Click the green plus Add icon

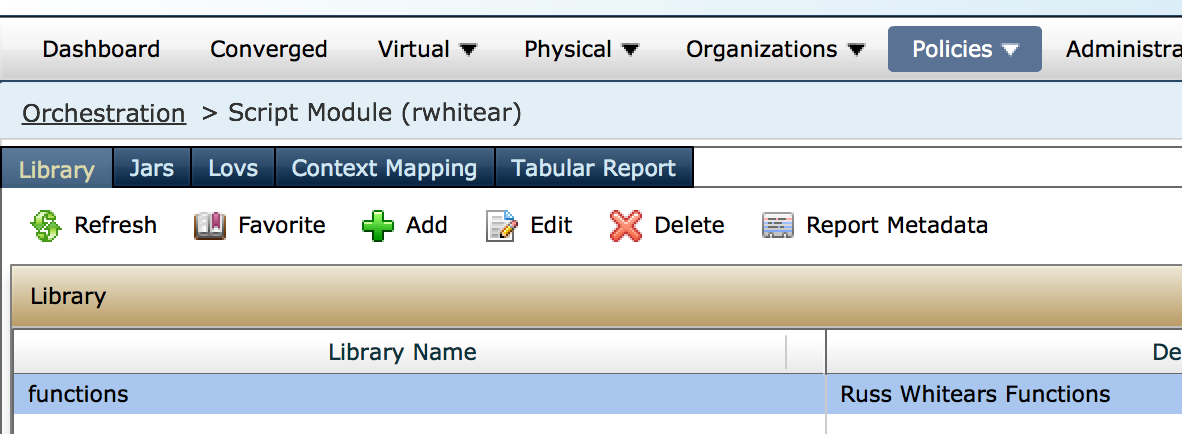point(378,225)
